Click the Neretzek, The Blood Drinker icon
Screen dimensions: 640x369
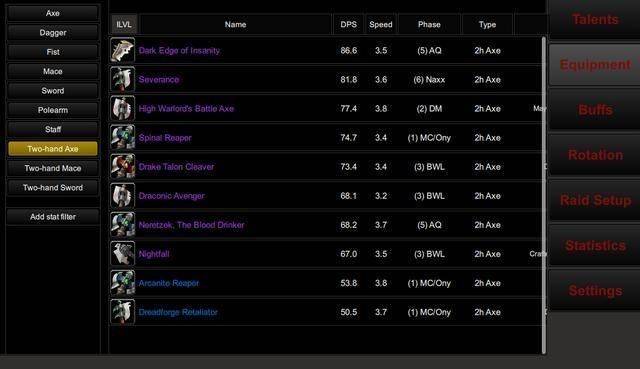(x=122, y=225)
